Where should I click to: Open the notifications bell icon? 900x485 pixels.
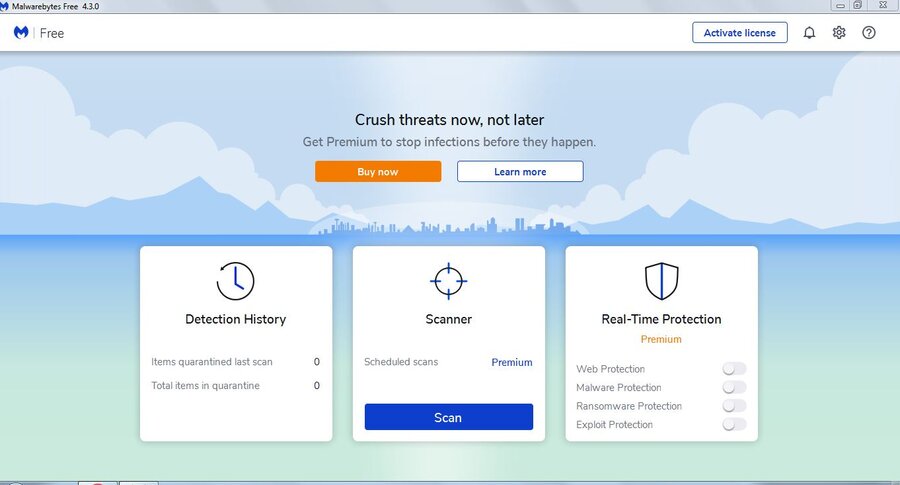tap(809, 33)
